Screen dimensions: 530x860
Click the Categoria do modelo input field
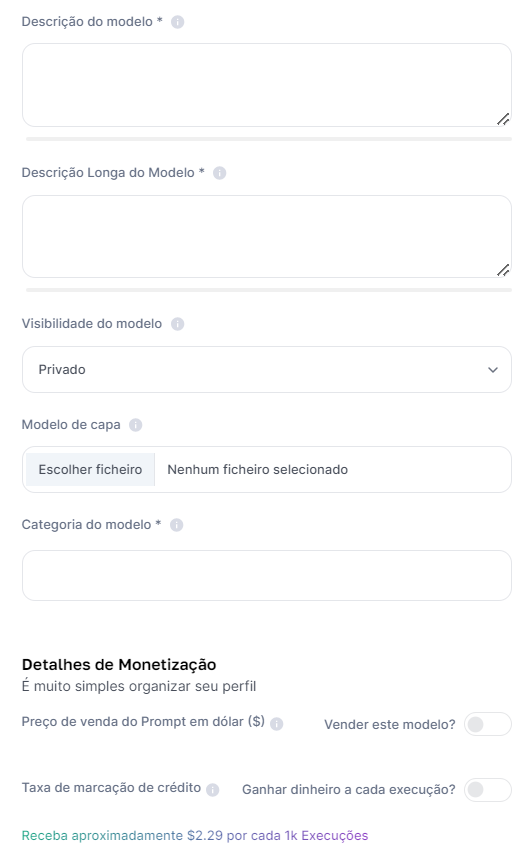[x=267, y=575]
